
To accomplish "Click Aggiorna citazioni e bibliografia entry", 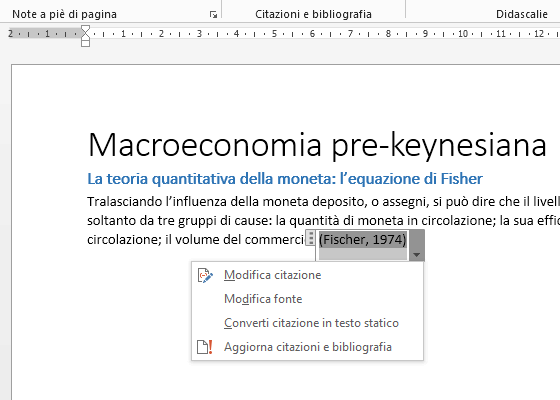I will (x=307, y=347).
